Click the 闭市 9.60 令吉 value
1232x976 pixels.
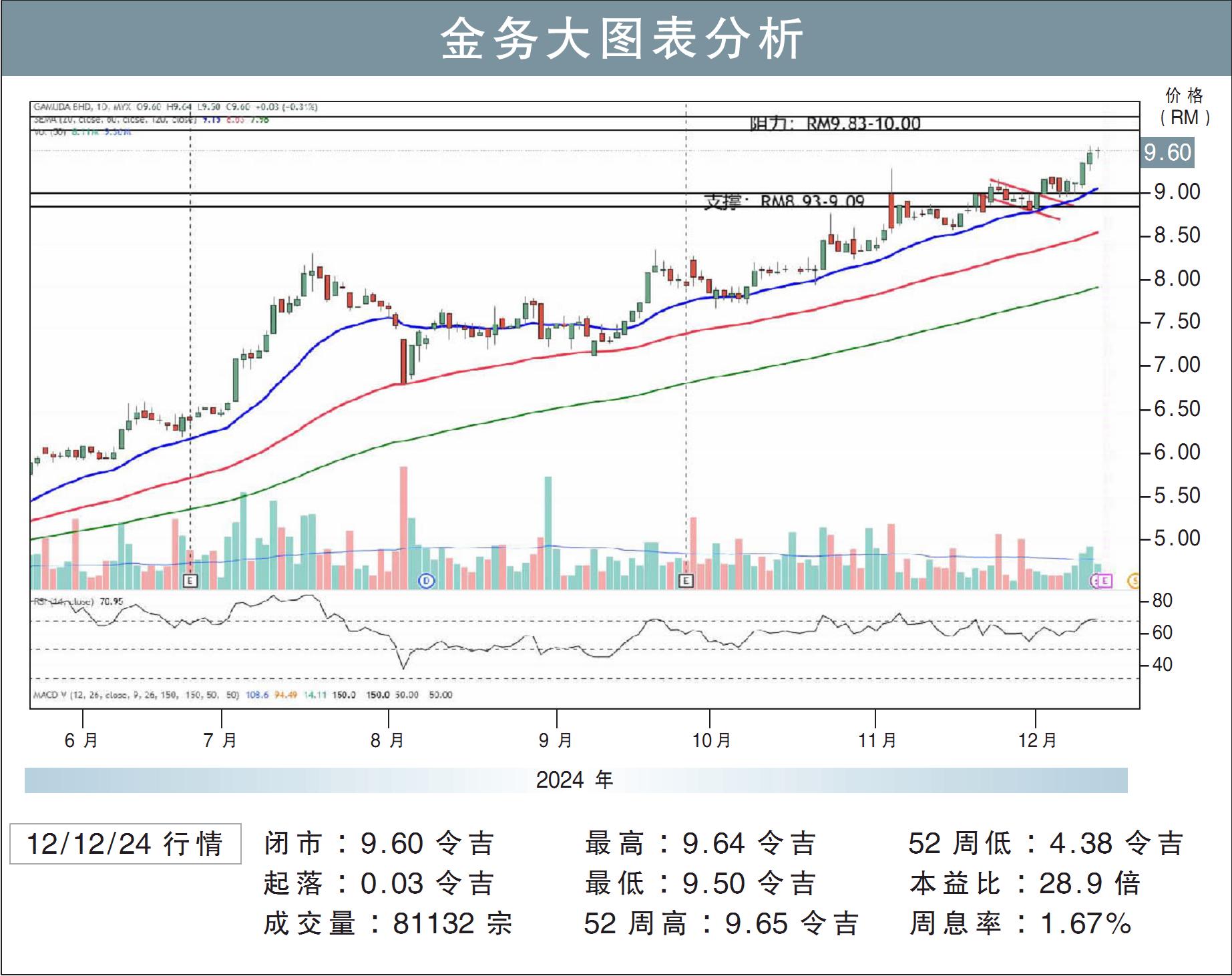pos(379,843)
